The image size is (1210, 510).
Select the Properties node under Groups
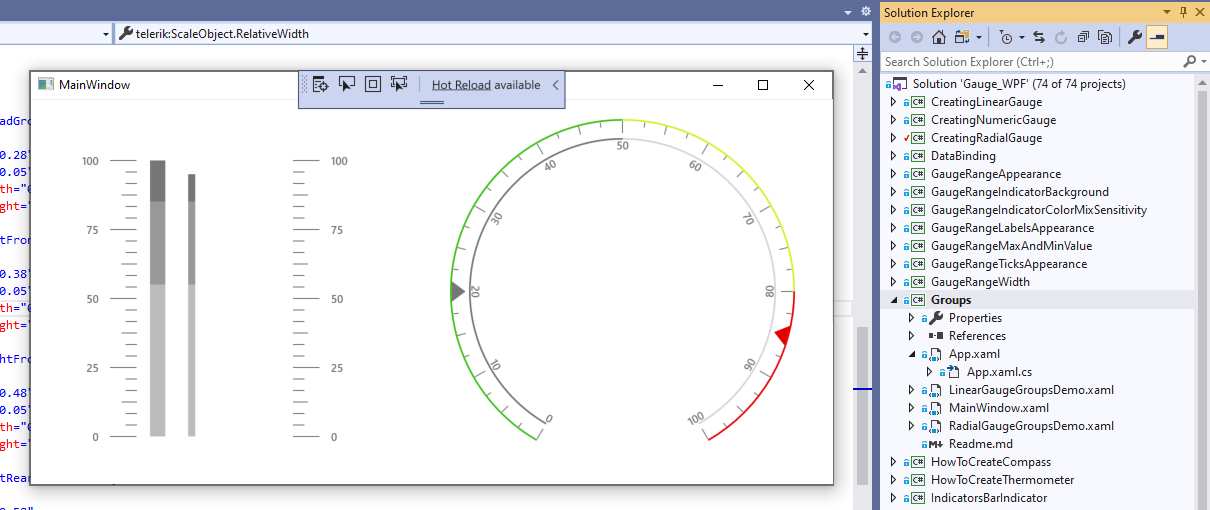975,318
